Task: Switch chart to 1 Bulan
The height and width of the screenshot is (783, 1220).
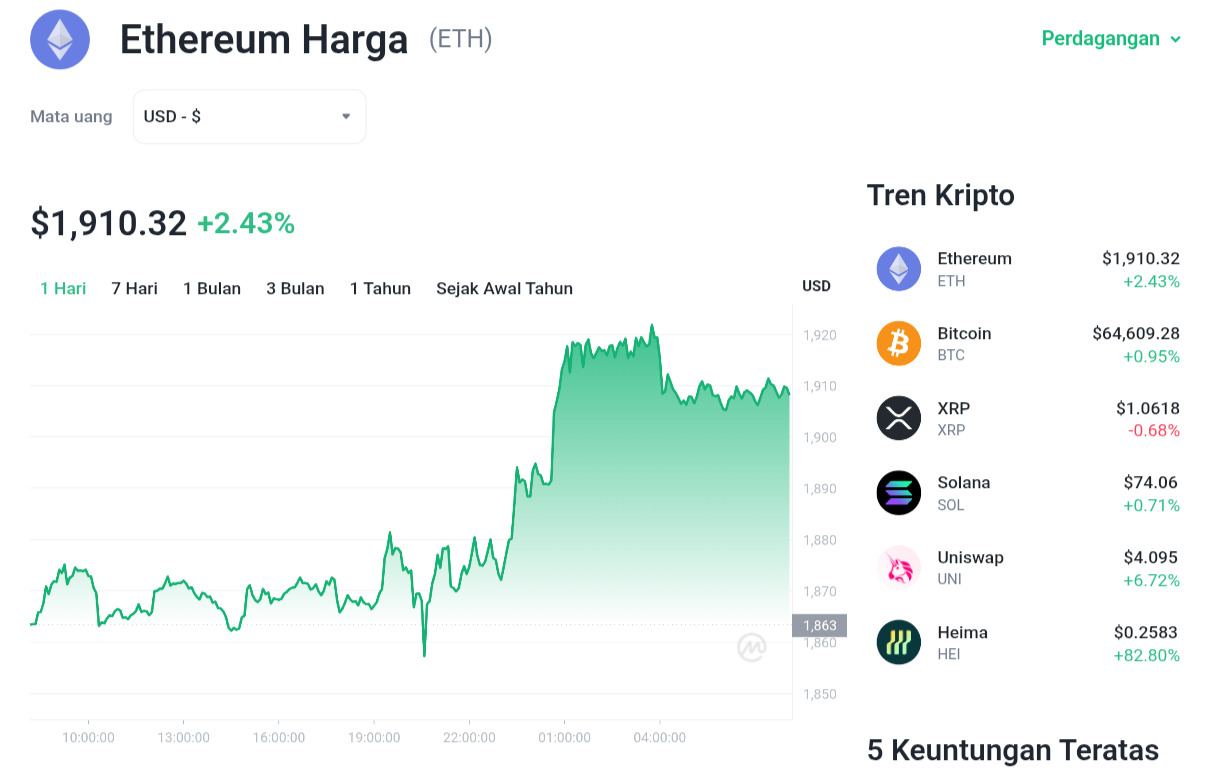Action: pyautogui.click(x=212, y=289)
